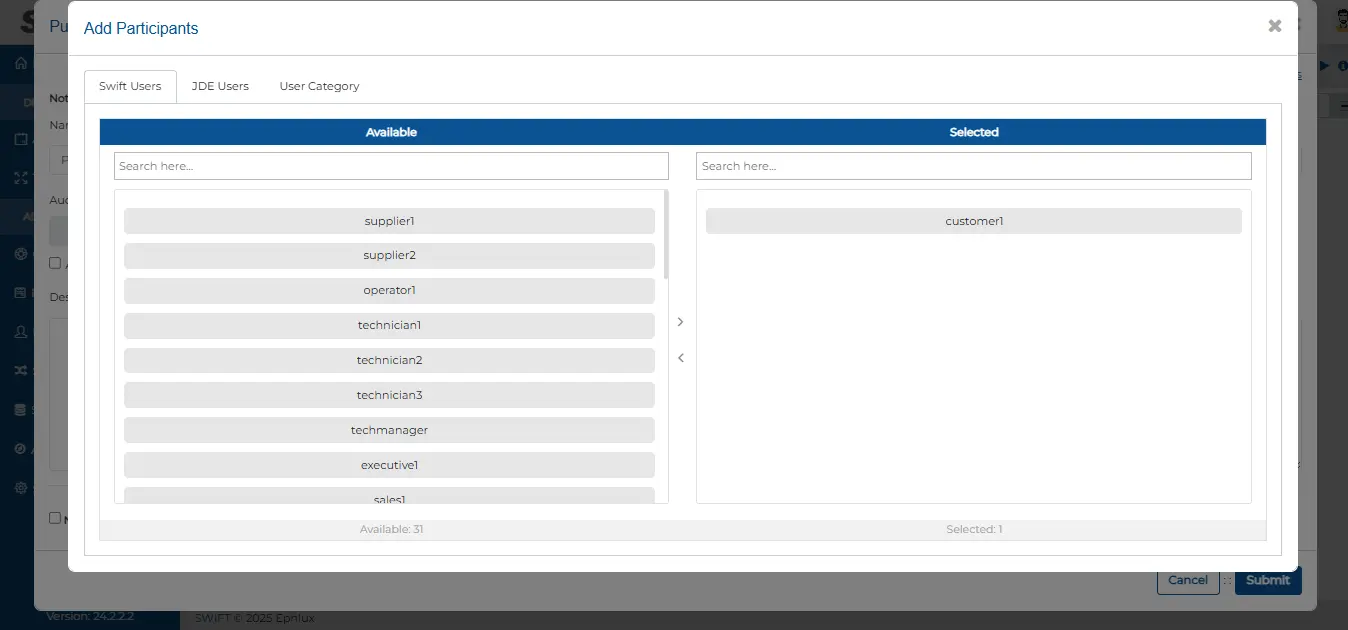The width and height of the screenshot is (1348, 630).
Task: Click the Selected search field
Action: pyautogui.click(x=973, y=166)
